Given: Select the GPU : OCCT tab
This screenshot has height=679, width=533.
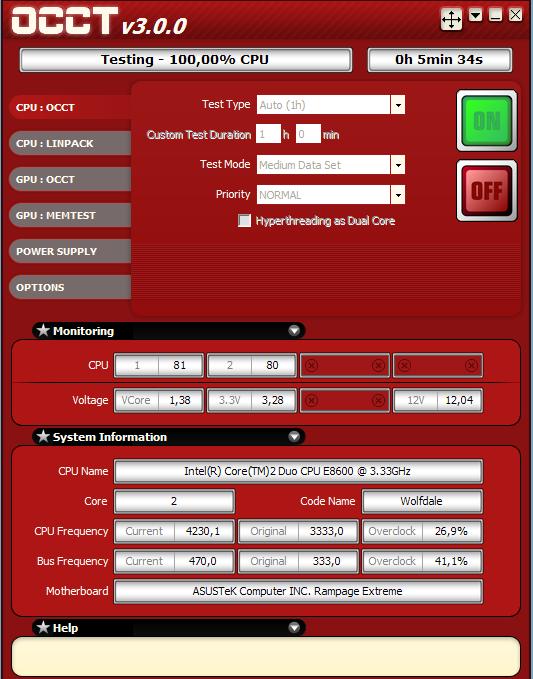Looking at the screenshot, I should [x=70, y=179].
